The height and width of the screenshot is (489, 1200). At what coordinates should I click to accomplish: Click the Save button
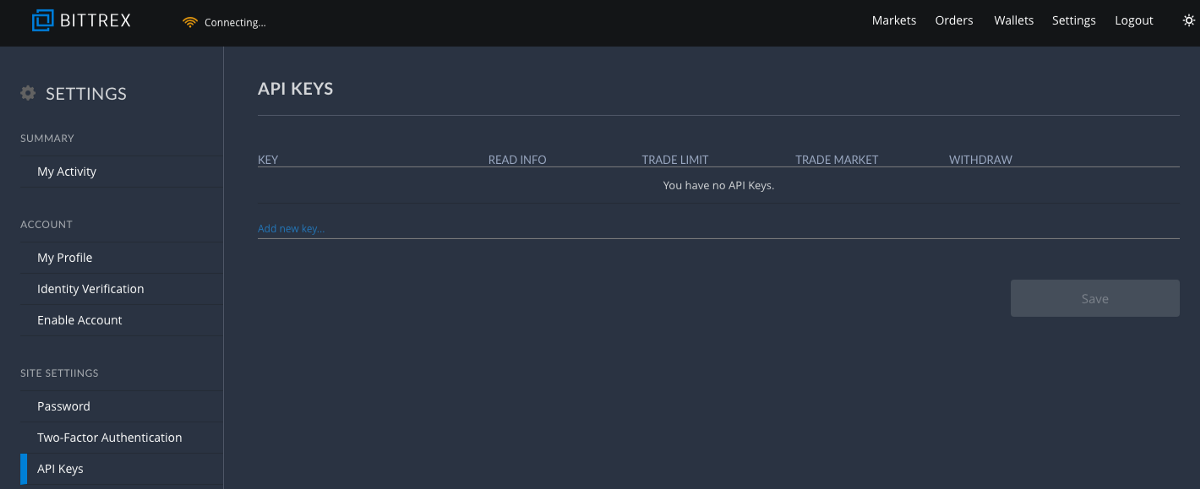point(1095,298)
